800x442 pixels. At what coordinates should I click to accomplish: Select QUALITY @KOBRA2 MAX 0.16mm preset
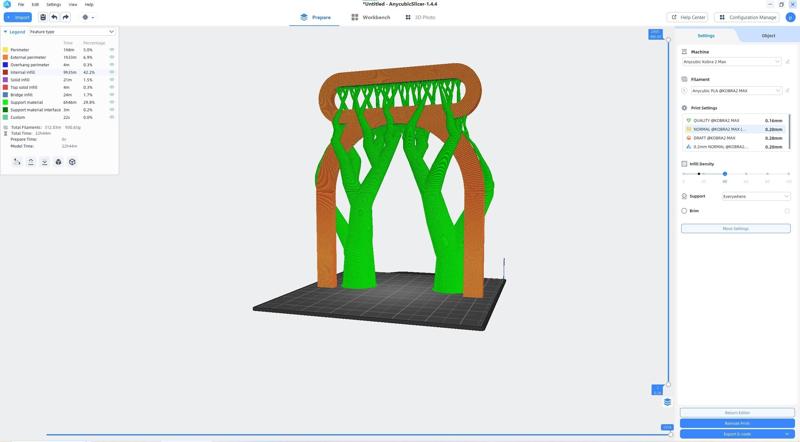[735, 120]
